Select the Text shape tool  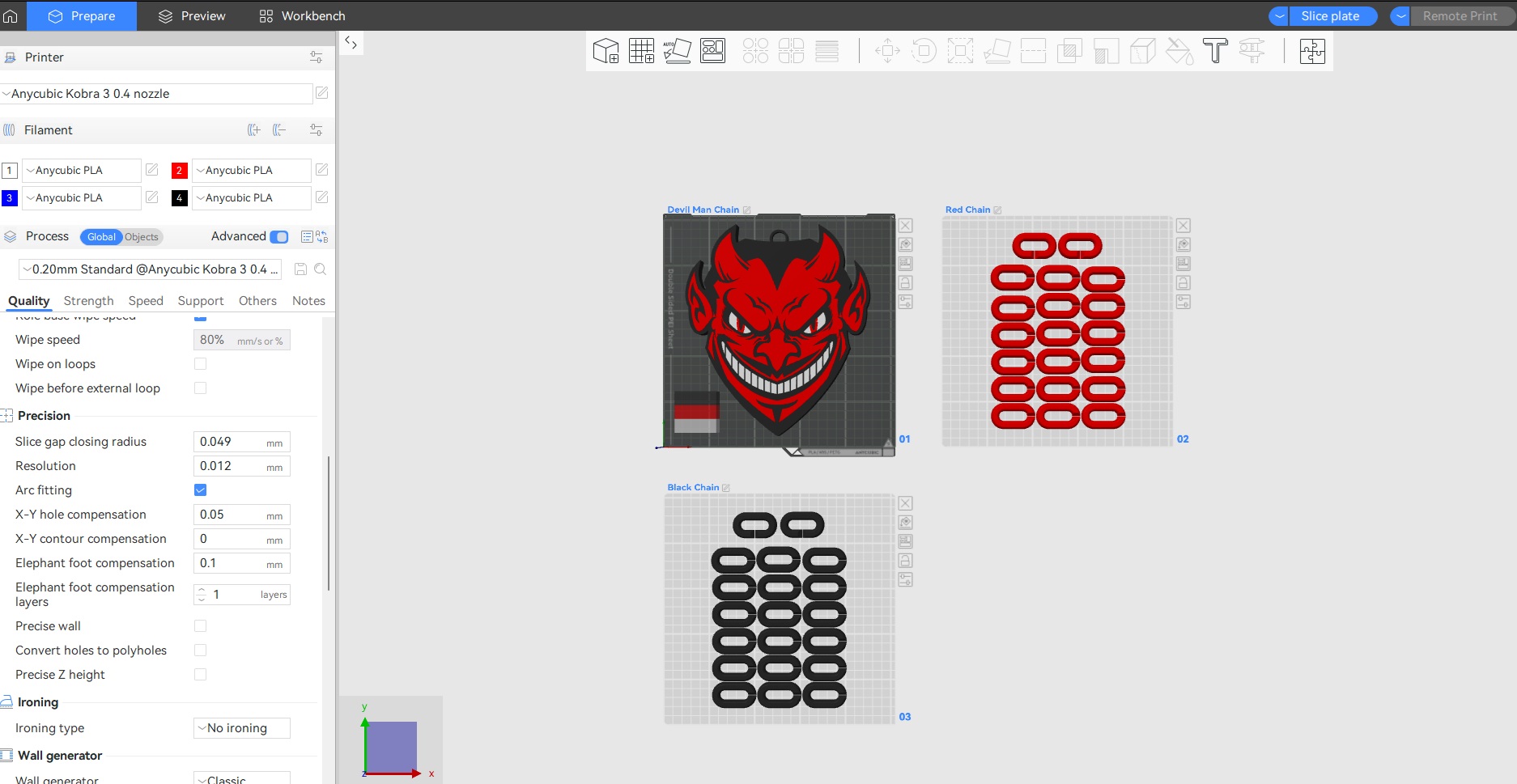click(1215, 51)
